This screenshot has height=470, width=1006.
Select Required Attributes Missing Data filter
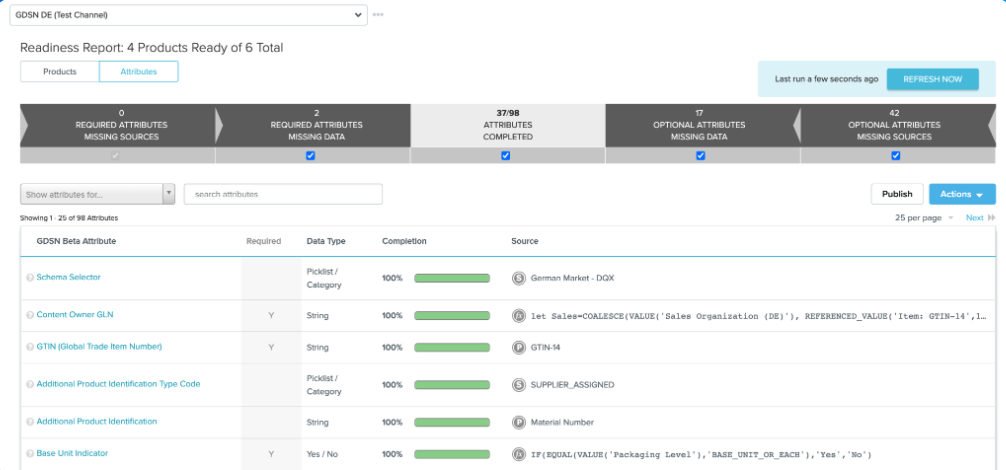313,125
